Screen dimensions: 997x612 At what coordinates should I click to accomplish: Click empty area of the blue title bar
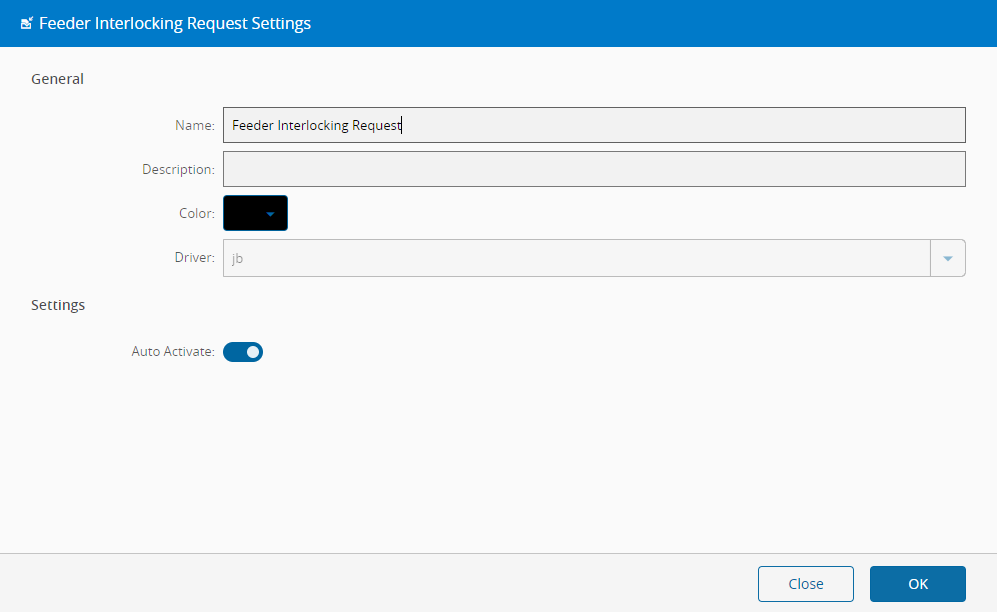[x=650, y=24]
